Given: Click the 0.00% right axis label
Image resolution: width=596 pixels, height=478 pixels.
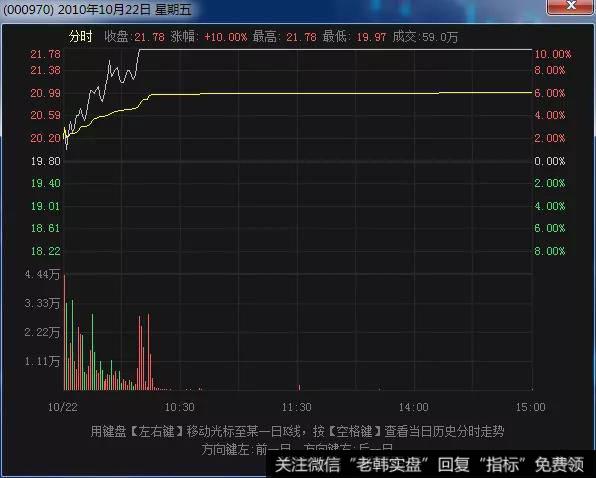Looking at the screenshot, I should click(550, 161).
